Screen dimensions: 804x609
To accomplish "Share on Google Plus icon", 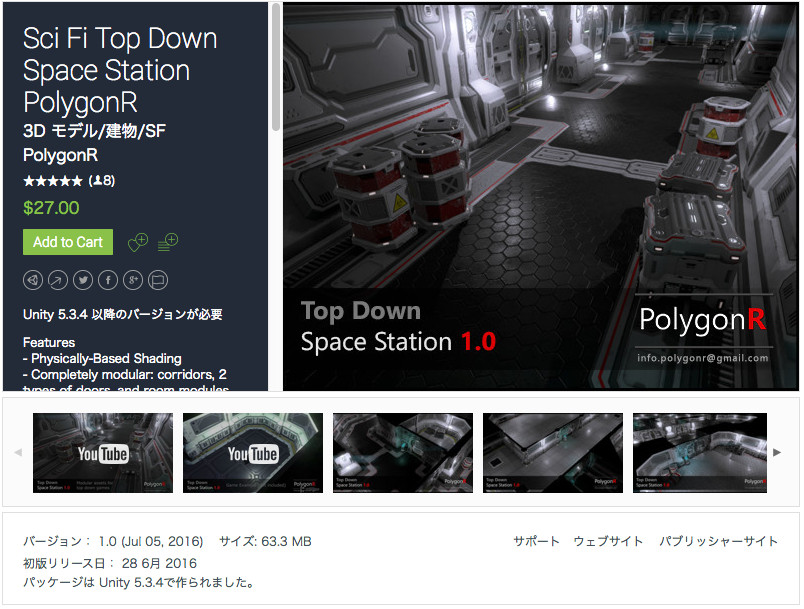I will point(133,280).
